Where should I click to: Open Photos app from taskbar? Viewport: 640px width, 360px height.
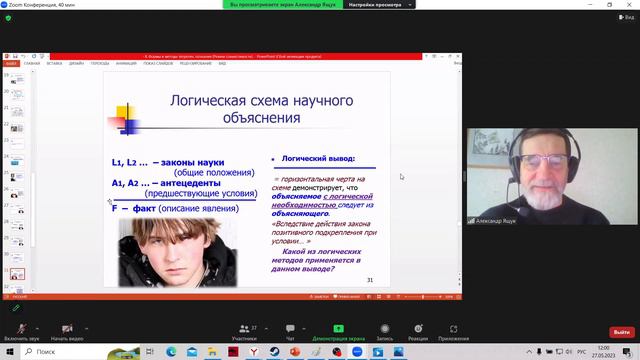click(x=398, y=351)
